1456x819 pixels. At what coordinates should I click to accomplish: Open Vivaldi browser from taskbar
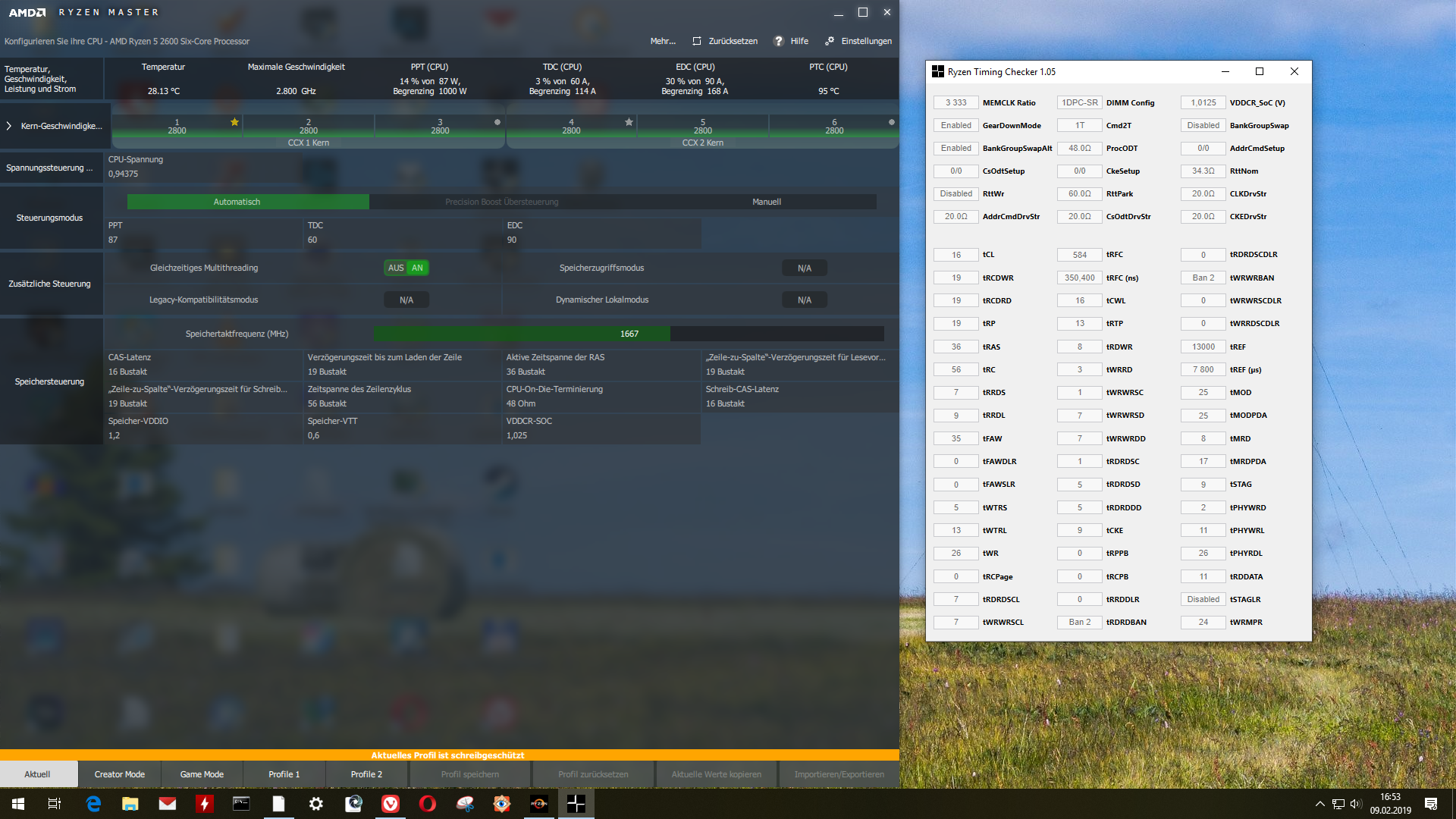click(x=391, y=804)
